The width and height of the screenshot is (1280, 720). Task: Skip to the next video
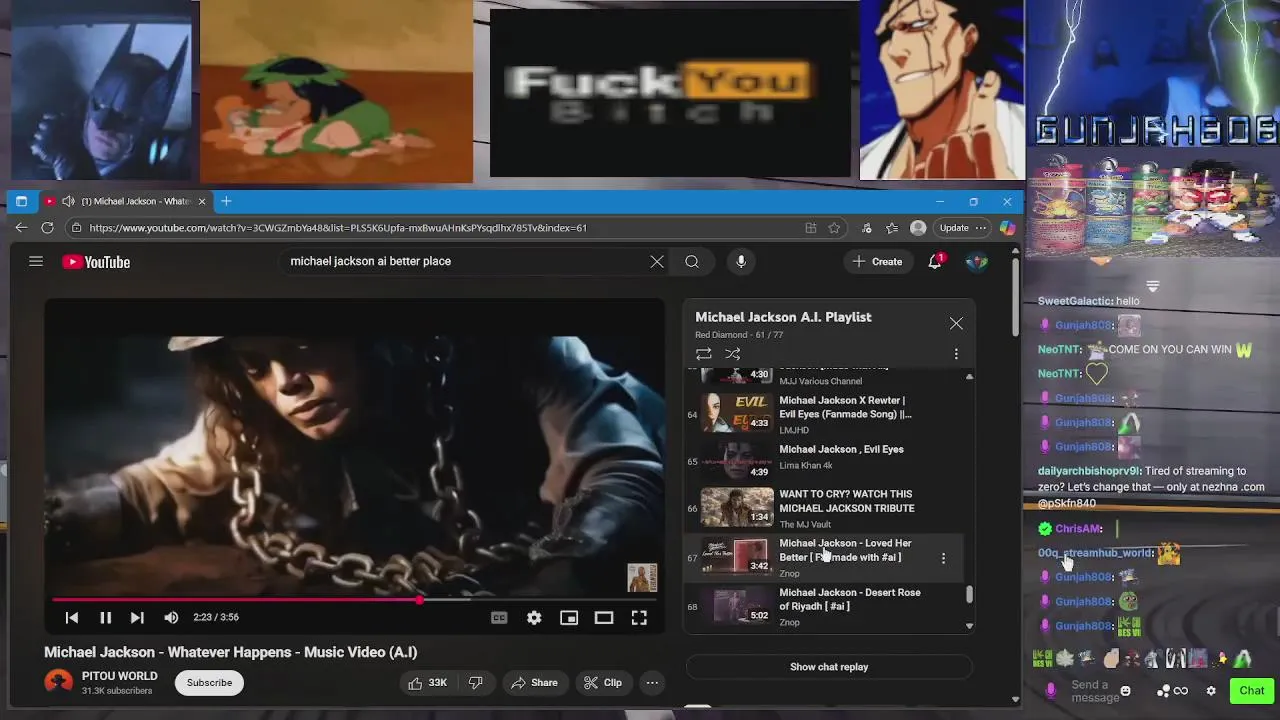pos(137,618)
